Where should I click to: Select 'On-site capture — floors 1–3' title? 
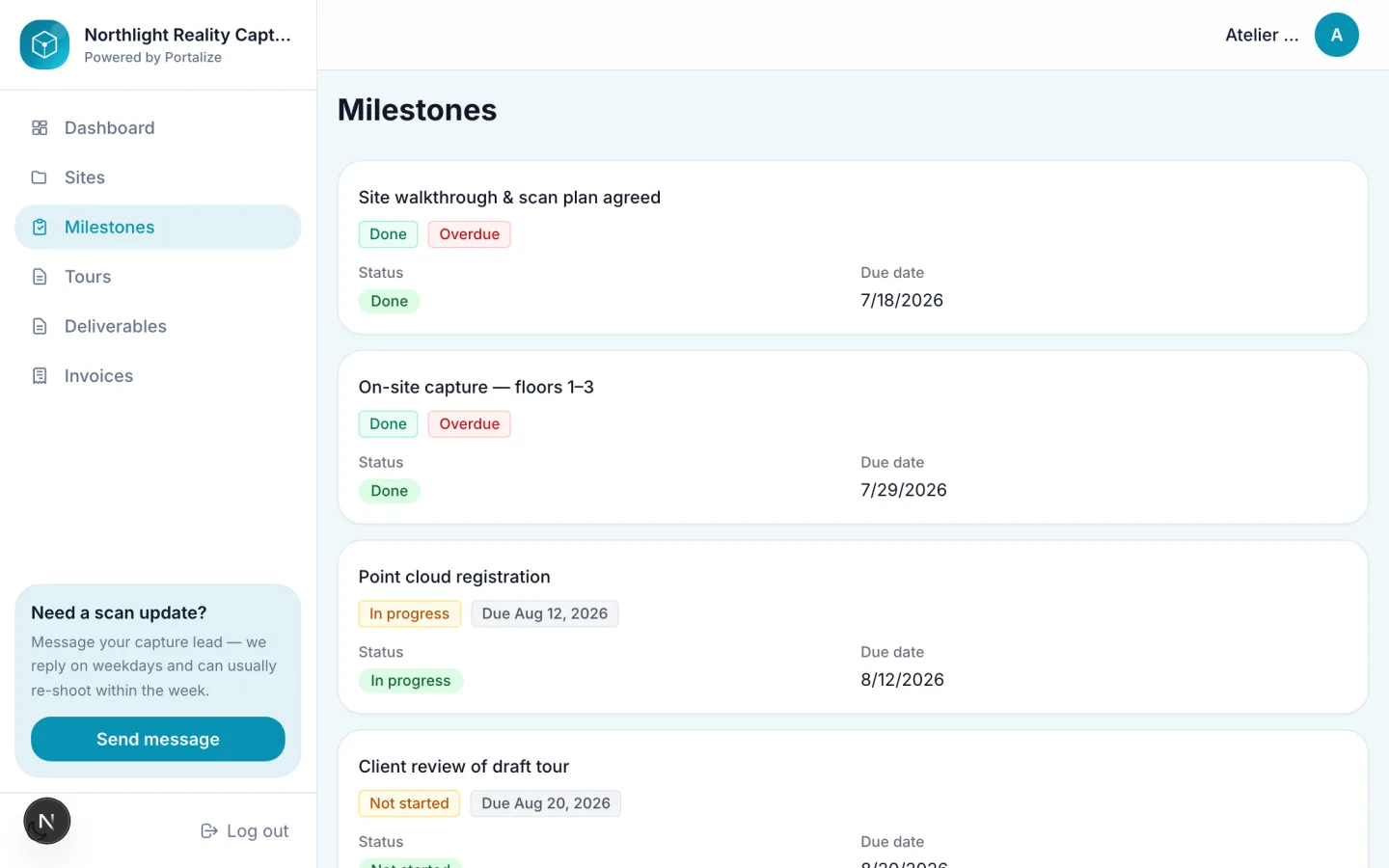pyautogui.click(x=477, y=388)
